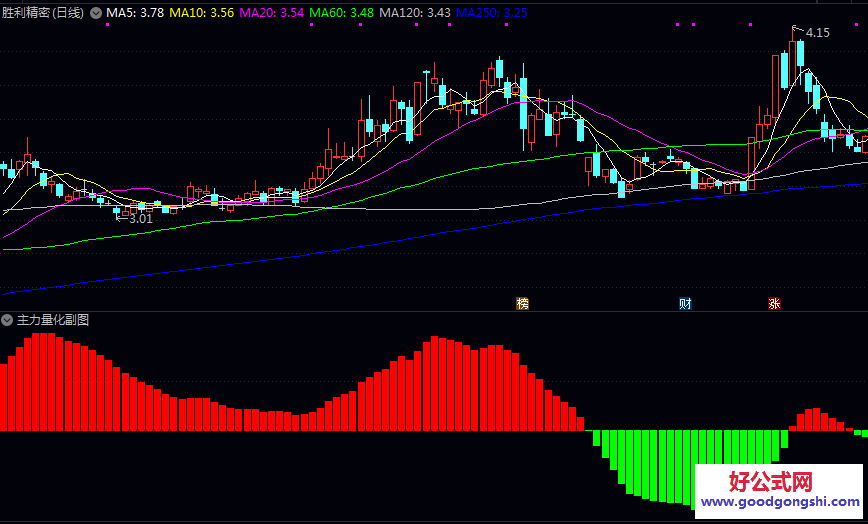Click the 榜 event marker icon
Image resolution: width=868 pixels, height=524 pixels.
pyautogui.click(x=522, y=303)
